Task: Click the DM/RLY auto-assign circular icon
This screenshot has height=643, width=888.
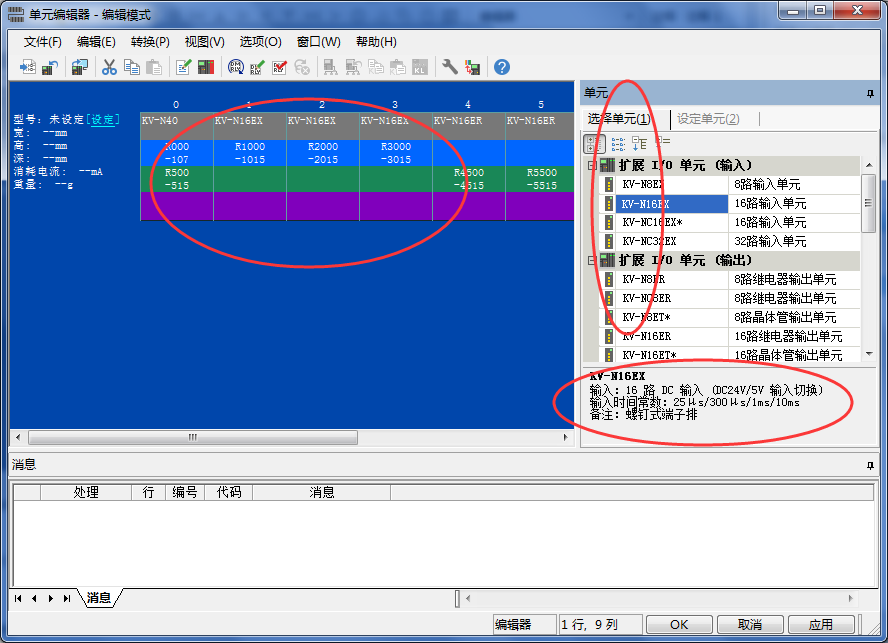Action: [x=236, y=67]
